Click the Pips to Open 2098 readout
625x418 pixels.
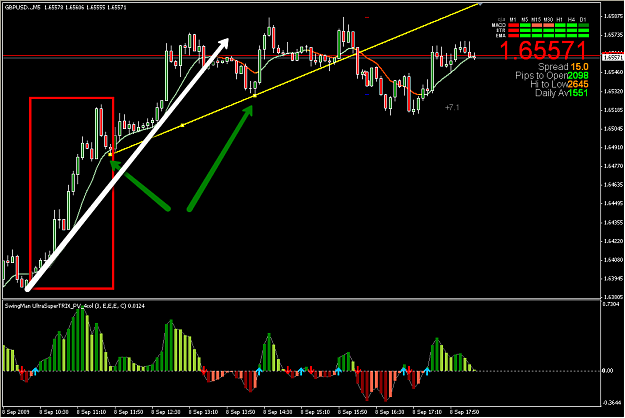click(552, 75)
